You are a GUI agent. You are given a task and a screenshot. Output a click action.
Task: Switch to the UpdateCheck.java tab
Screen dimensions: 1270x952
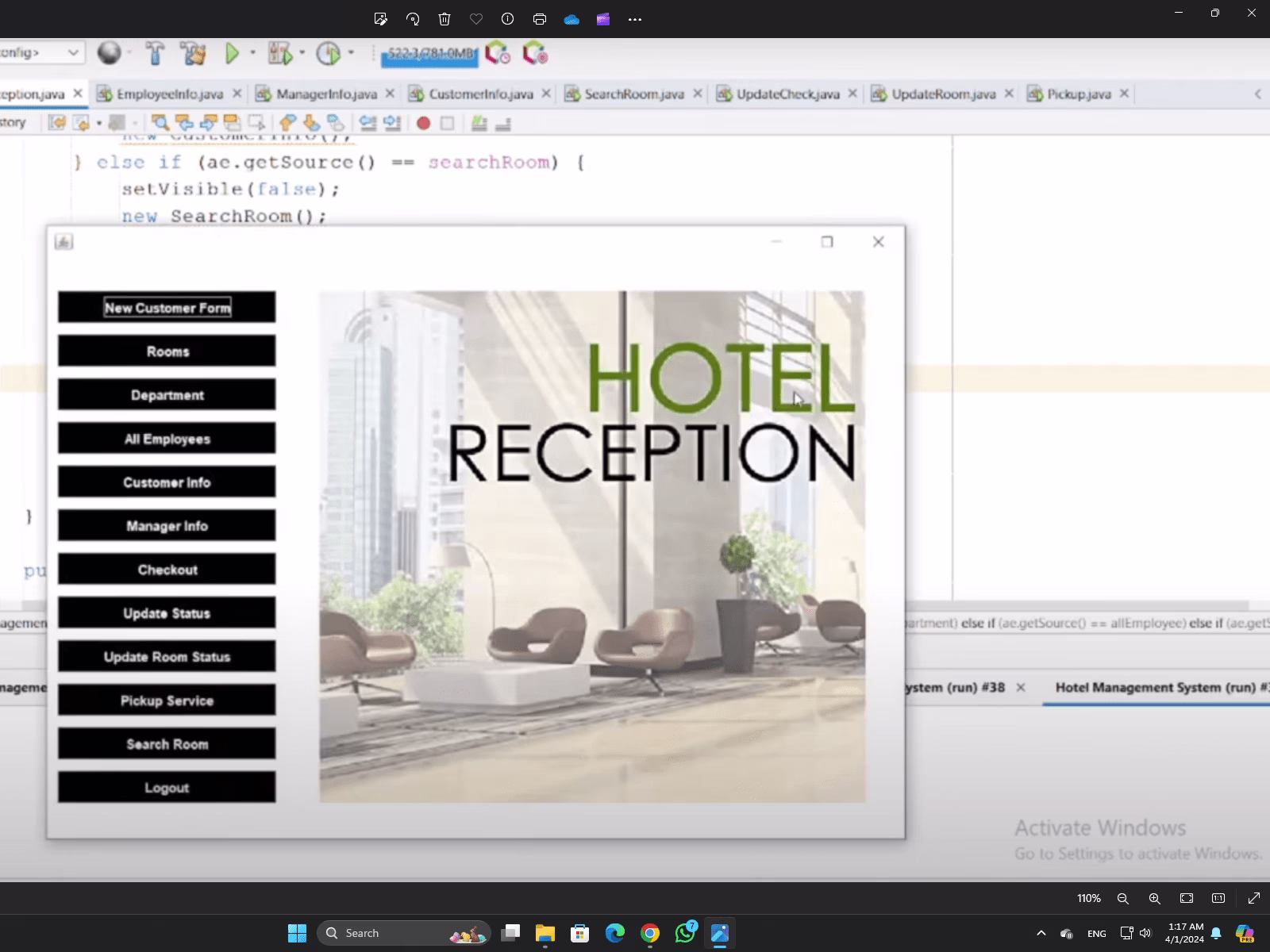pyautogui.click(x=788, y=94)
